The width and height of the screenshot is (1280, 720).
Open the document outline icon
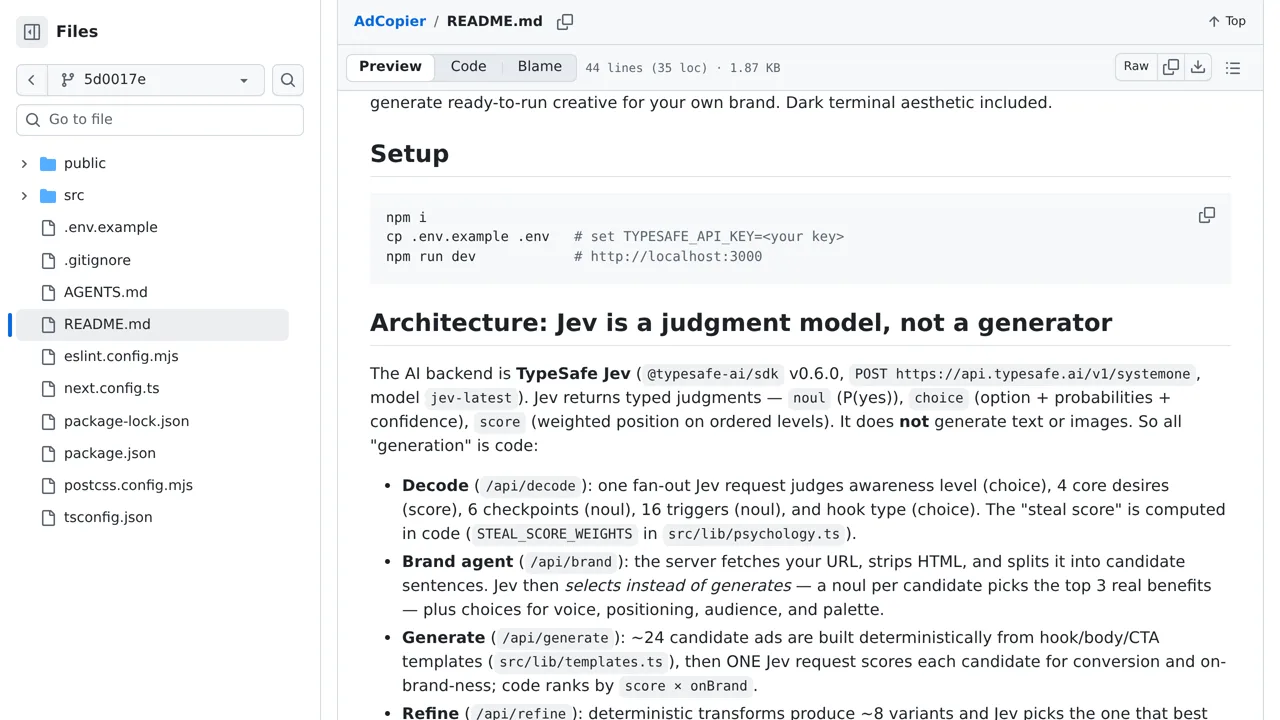point(1233,67)
